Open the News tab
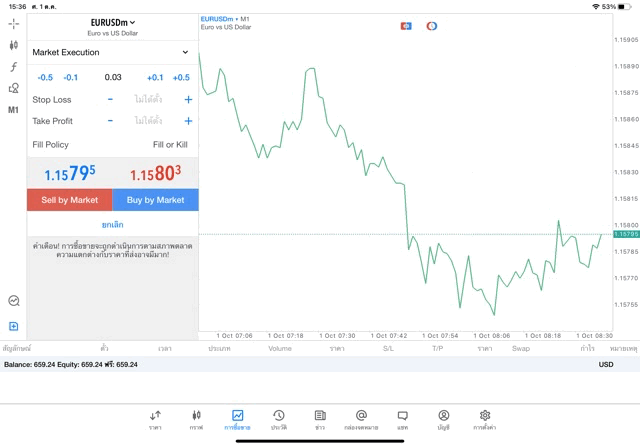Screen dimensions: 640x447 point(320,420)
